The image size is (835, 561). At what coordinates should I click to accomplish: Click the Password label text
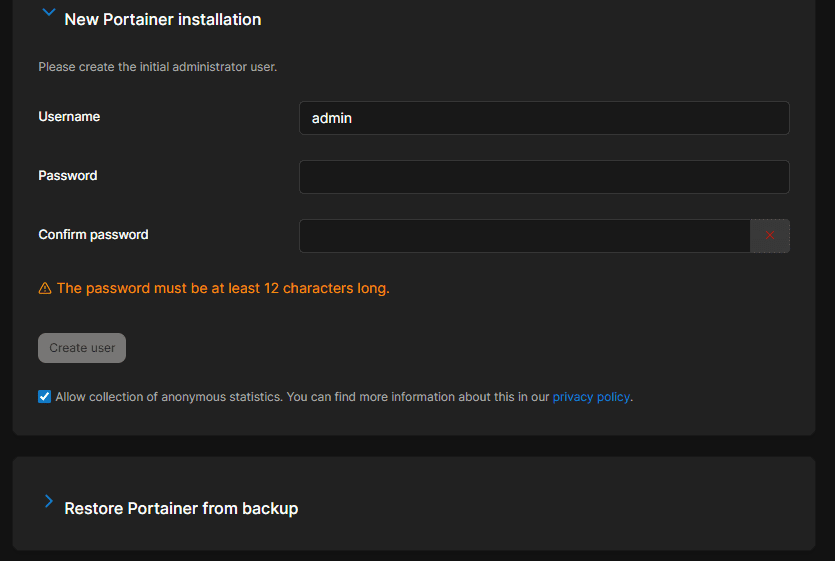[68, 176]
